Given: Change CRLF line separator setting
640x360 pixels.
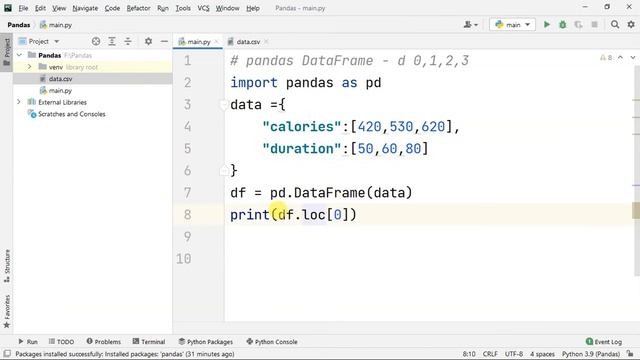Looking at the screenshot, I should pyautogui.click(x=490, y=354).
